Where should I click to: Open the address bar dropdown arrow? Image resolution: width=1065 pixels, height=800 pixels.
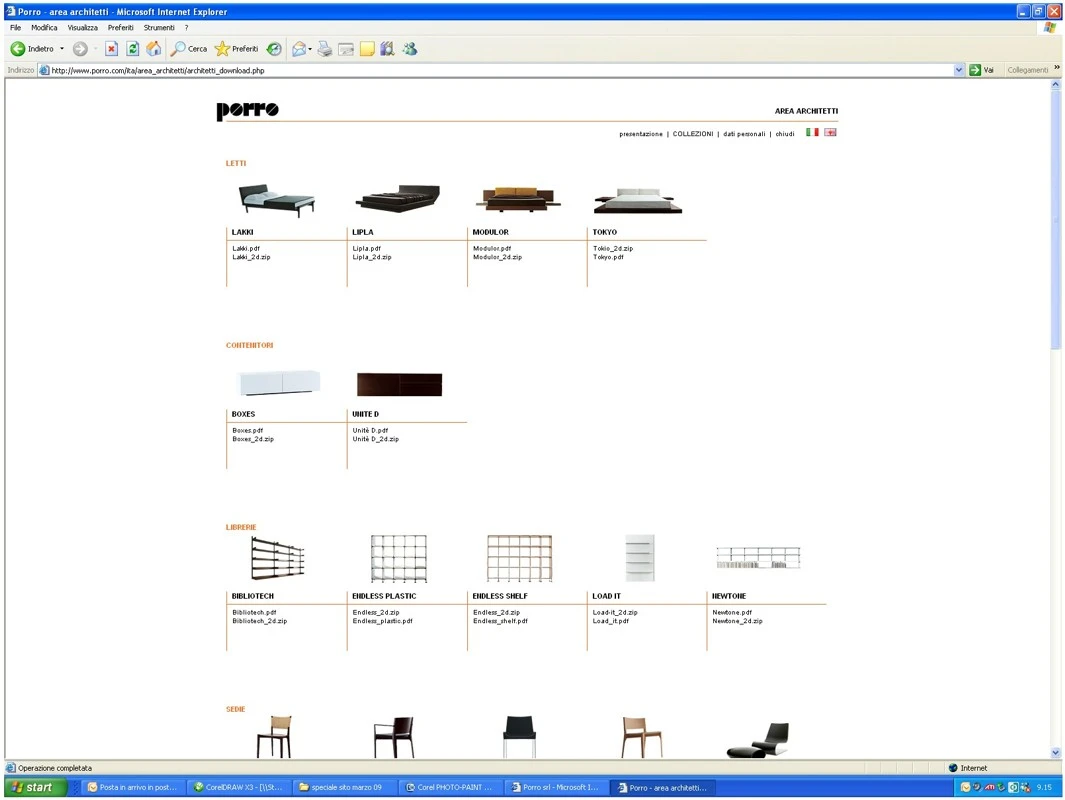click(959, 70)
